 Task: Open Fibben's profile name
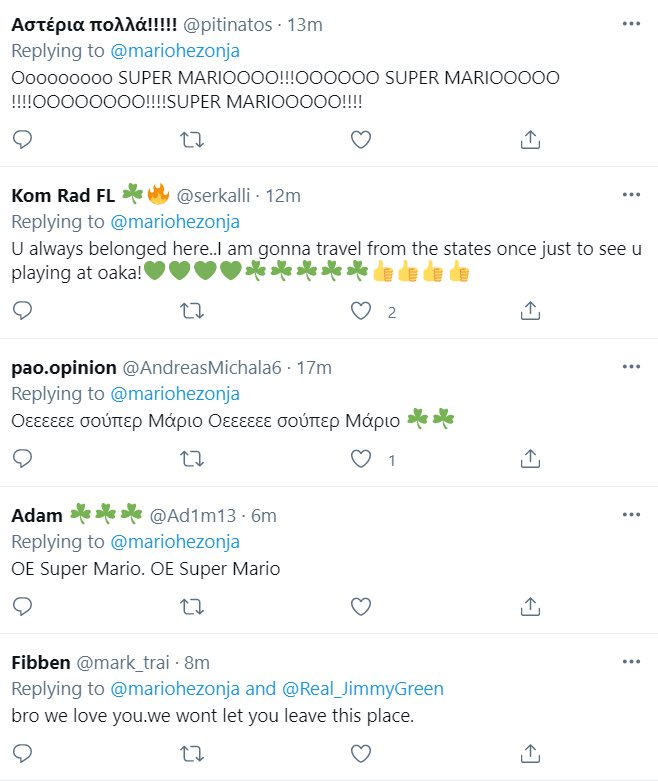[38, 662]
